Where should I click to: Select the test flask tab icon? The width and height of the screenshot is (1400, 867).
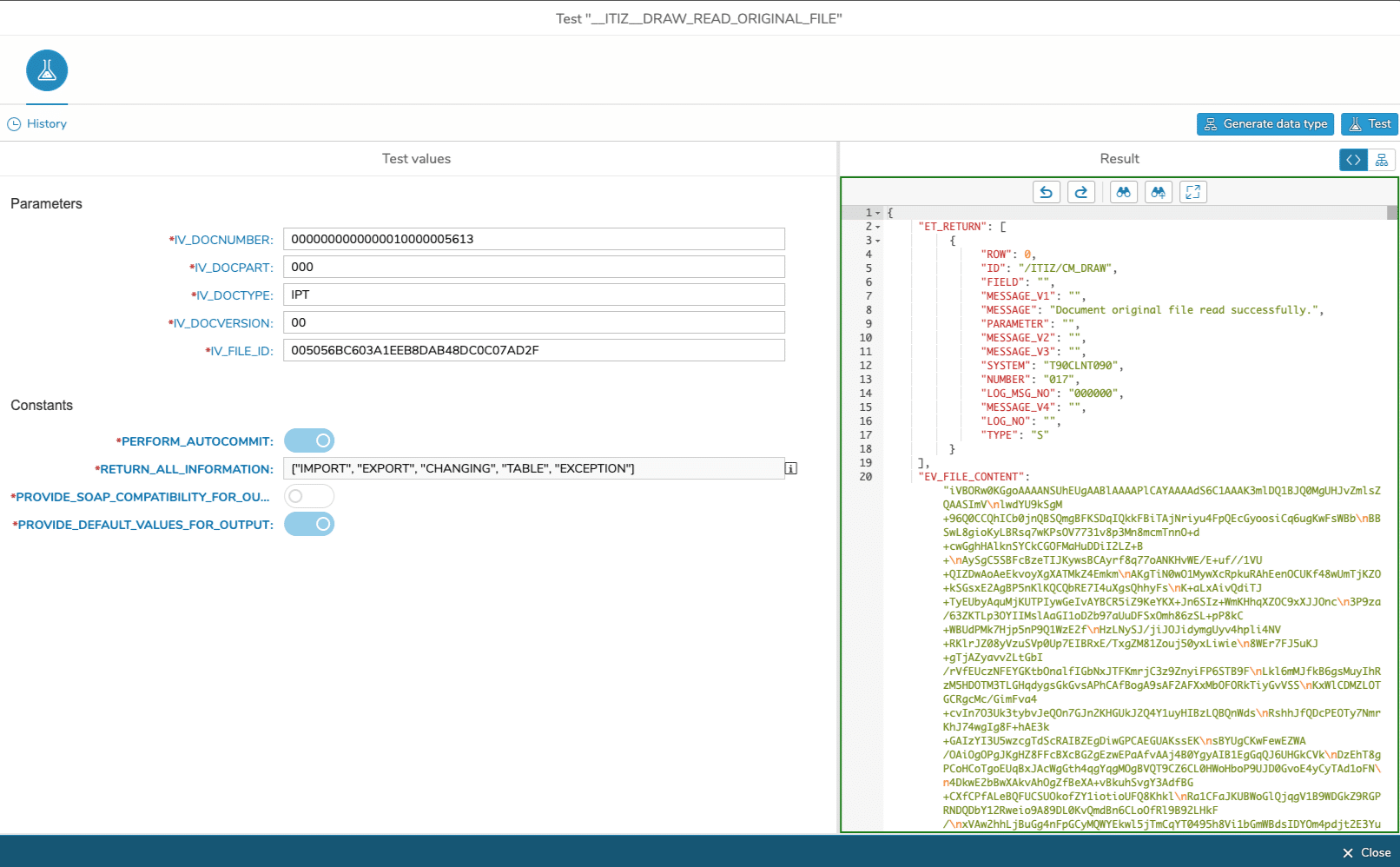coord(47,70)
